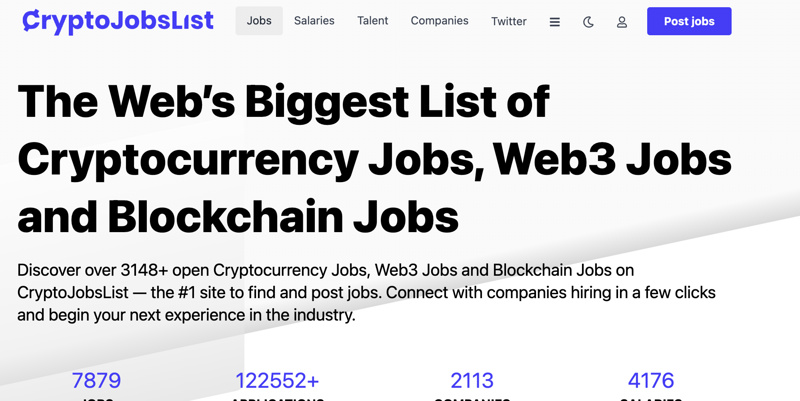Toggle dark mode with moon icon
Image resolution: width=800 pixels, height=401 pixels.
click(x=588, y=21)
